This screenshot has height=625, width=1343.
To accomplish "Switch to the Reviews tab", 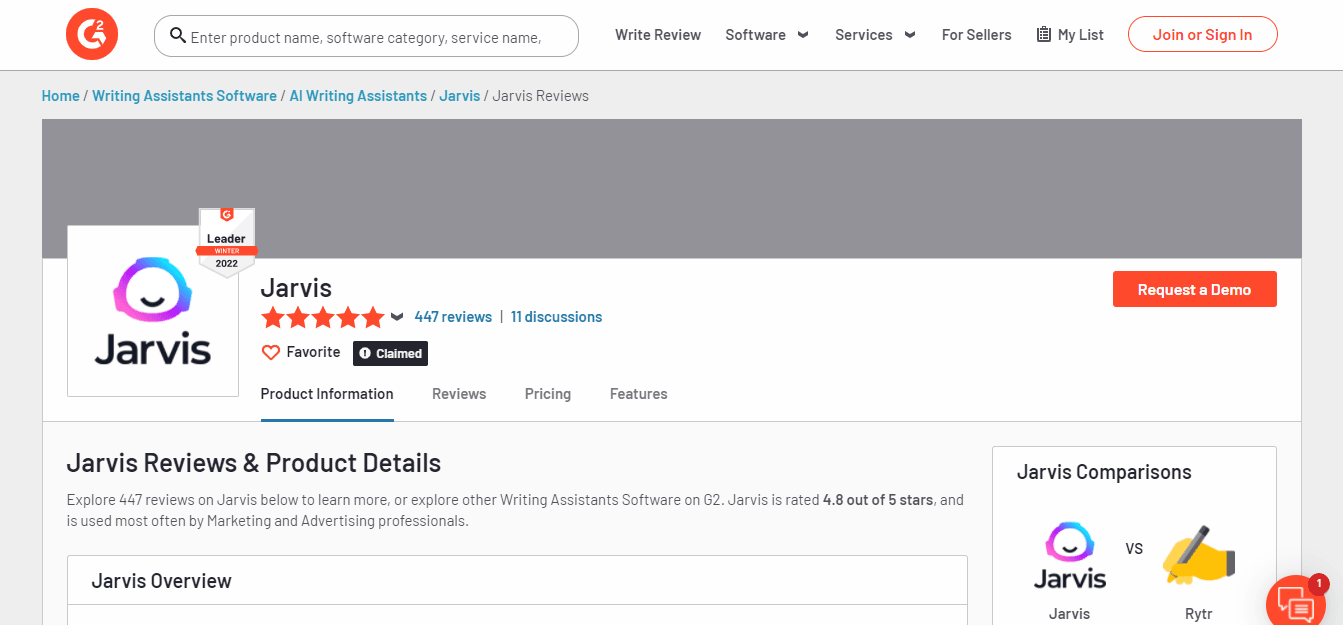I will pyautogui.click(x=459, y=394).
